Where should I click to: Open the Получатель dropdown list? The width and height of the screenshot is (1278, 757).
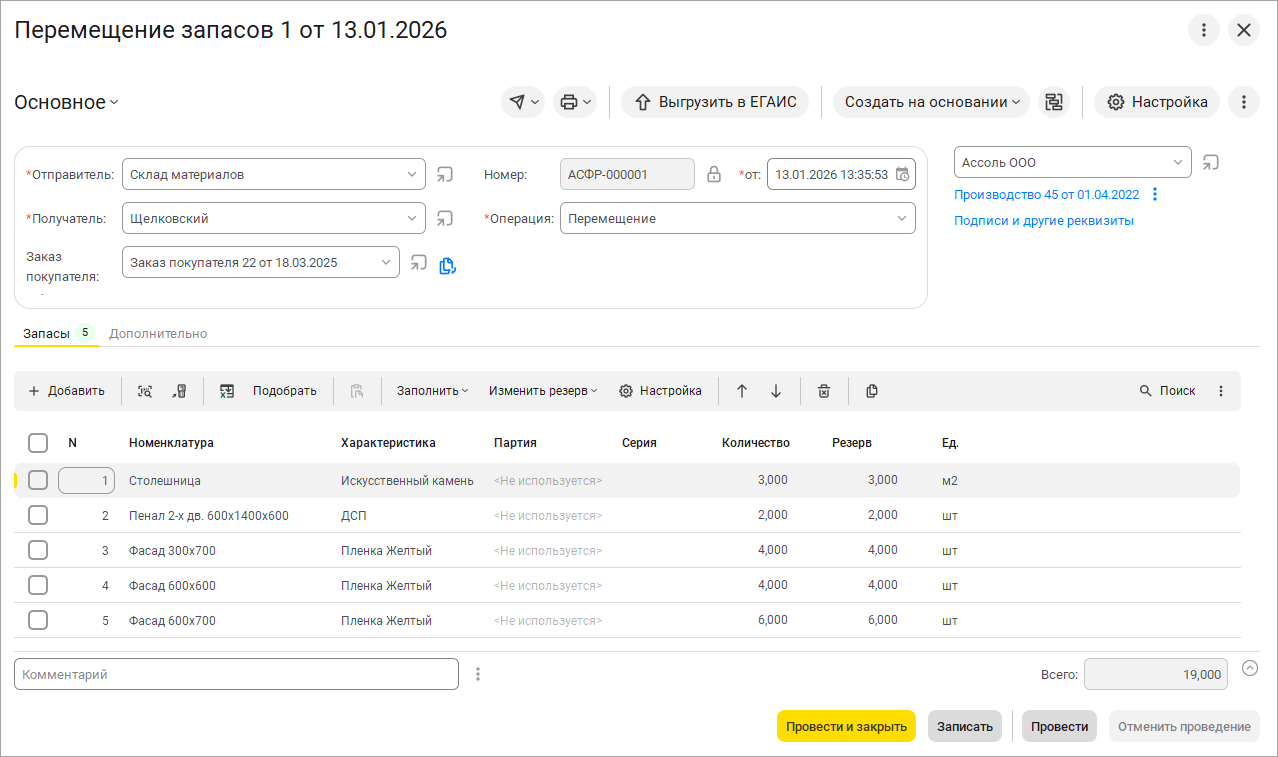[412, 218]
